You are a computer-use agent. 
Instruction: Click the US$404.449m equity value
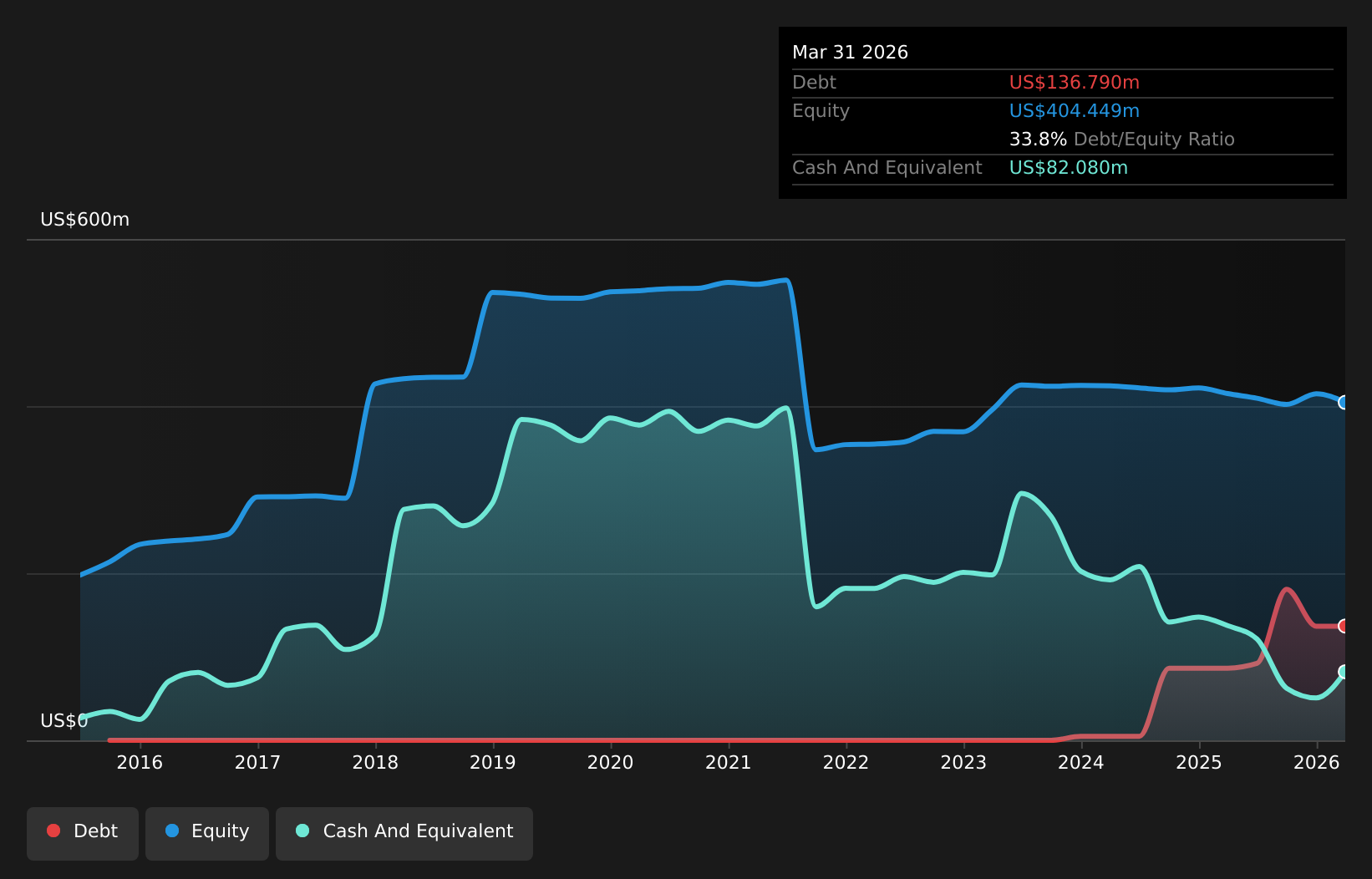[1075, 111]
